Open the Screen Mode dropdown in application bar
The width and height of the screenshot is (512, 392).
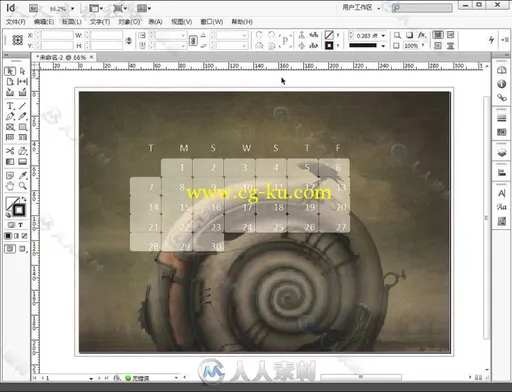(120, 8)
